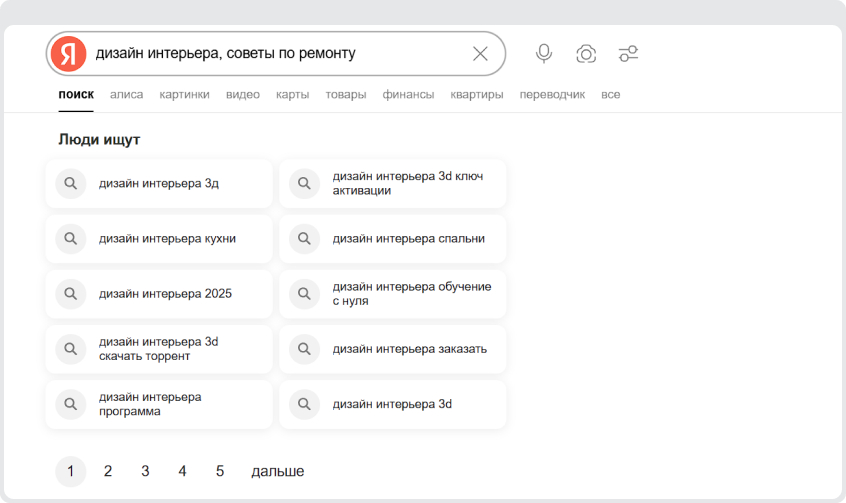Click magnifier icon beside «дизайн интерьера спальни»
The width and height of the screenshot is (846, 503).
304,239
